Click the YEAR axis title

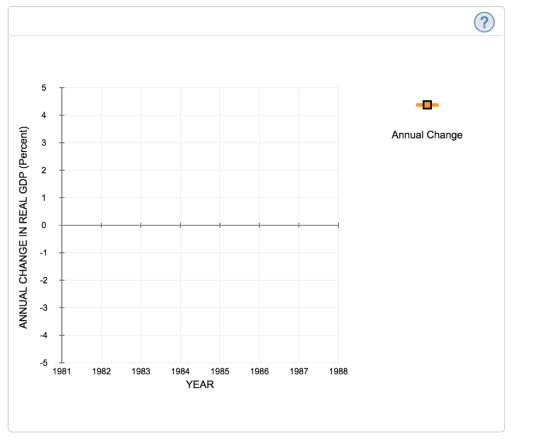click(x=200, y=385)
